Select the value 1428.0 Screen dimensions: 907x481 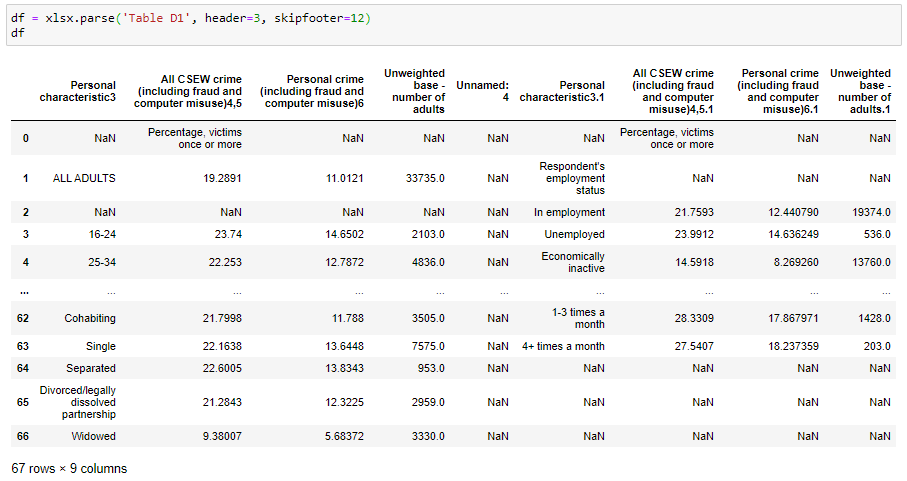pos(874,318)
